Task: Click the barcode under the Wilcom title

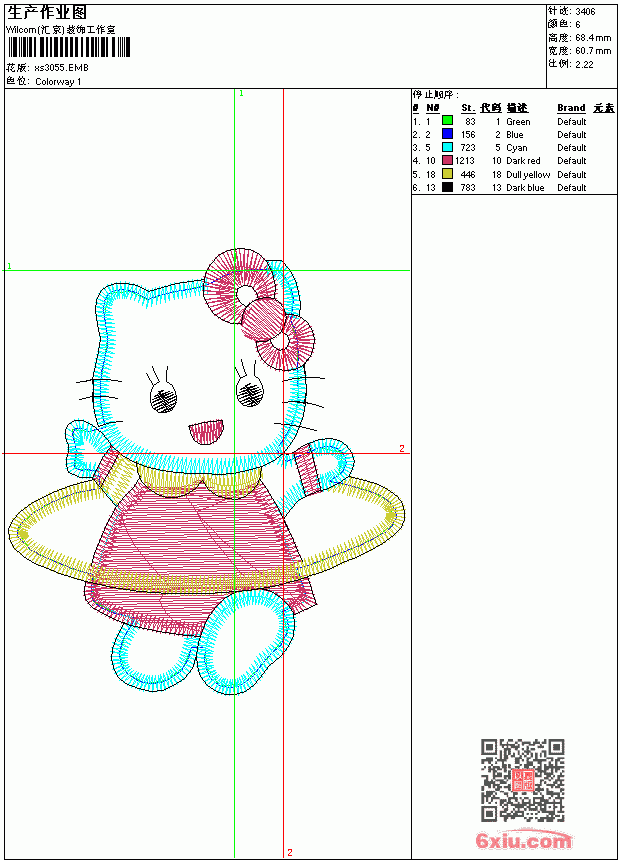Action: click(69, 47)
